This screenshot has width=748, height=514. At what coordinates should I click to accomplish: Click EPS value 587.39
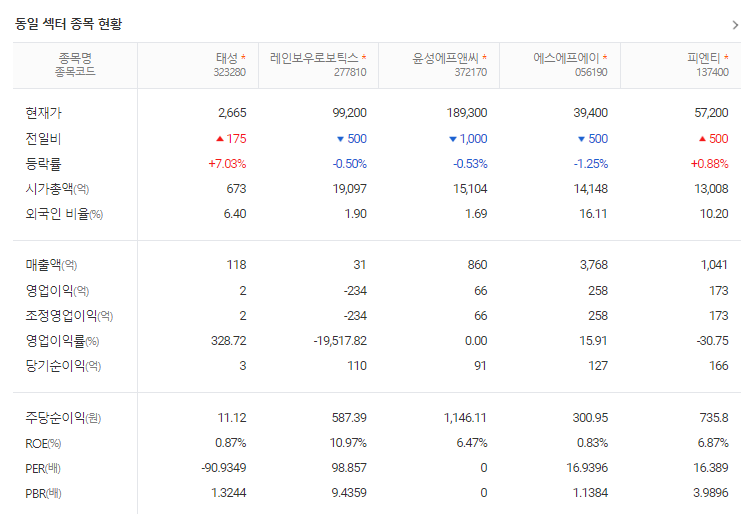(349, 418)
